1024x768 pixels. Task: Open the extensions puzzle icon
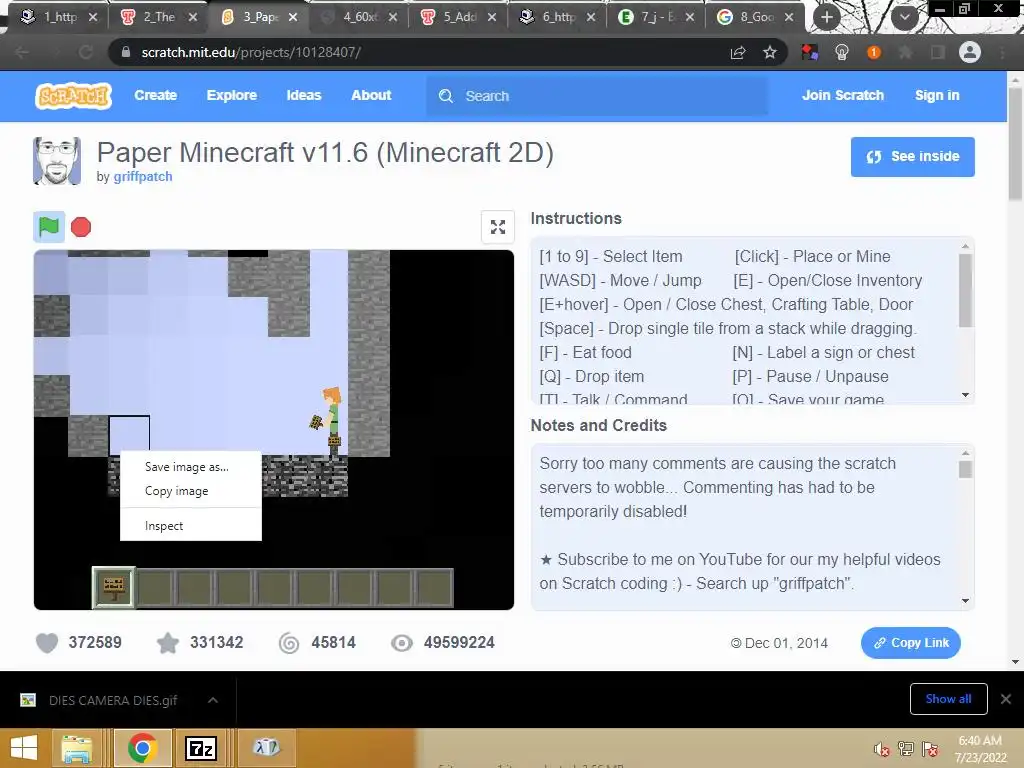(905, 52)
